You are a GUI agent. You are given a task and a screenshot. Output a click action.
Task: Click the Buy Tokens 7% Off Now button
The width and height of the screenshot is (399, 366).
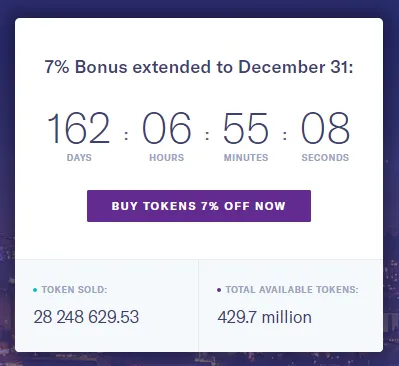(x=199, y=206)
